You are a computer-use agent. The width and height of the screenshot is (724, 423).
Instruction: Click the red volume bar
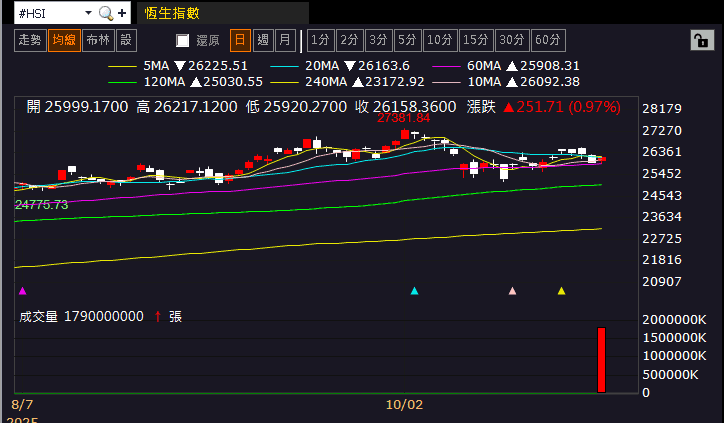pyautogui.click(x=601, y=360)
